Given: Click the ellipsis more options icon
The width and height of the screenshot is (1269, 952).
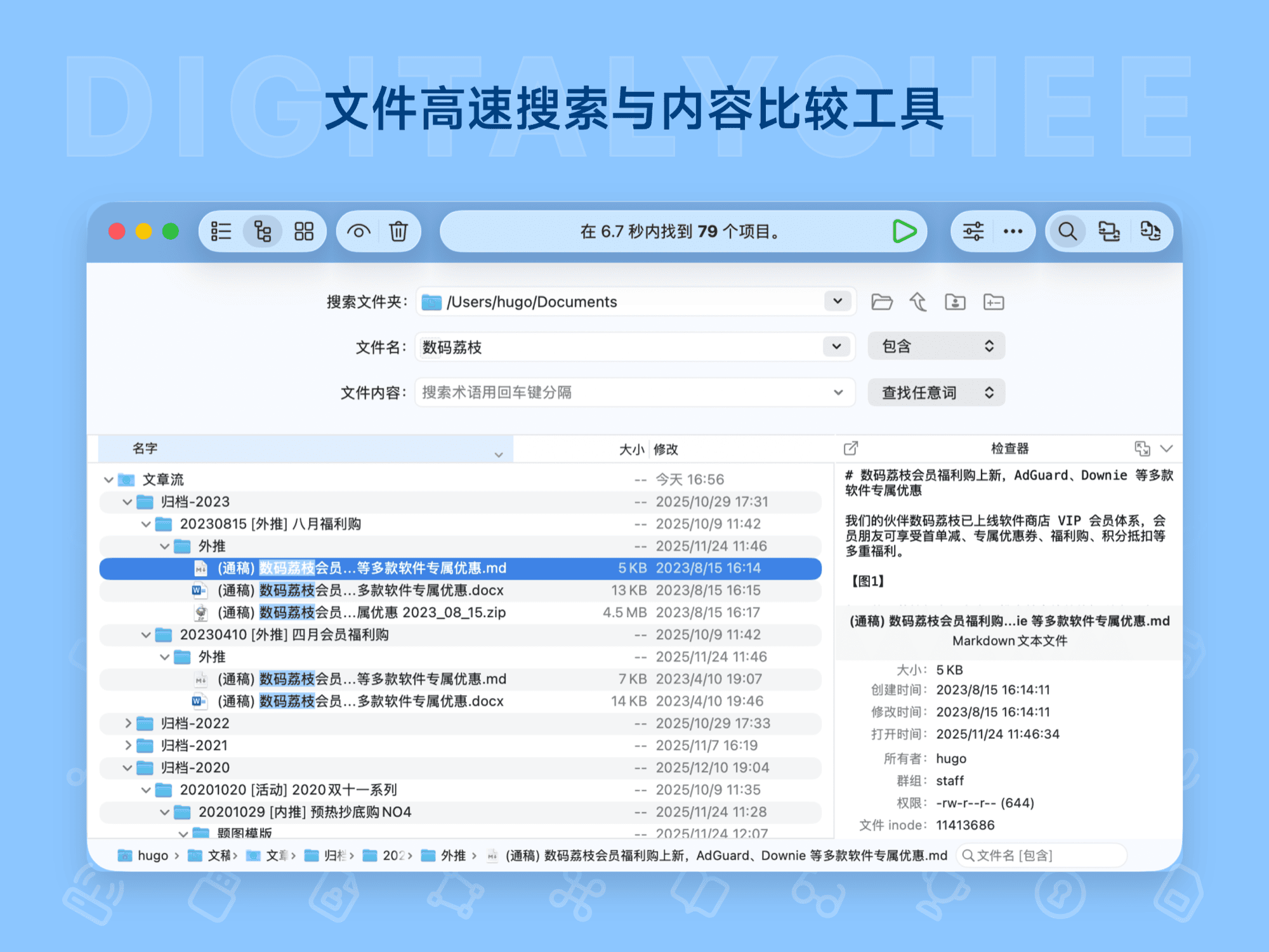Looking at the screenshot, I should point(1013,231).
